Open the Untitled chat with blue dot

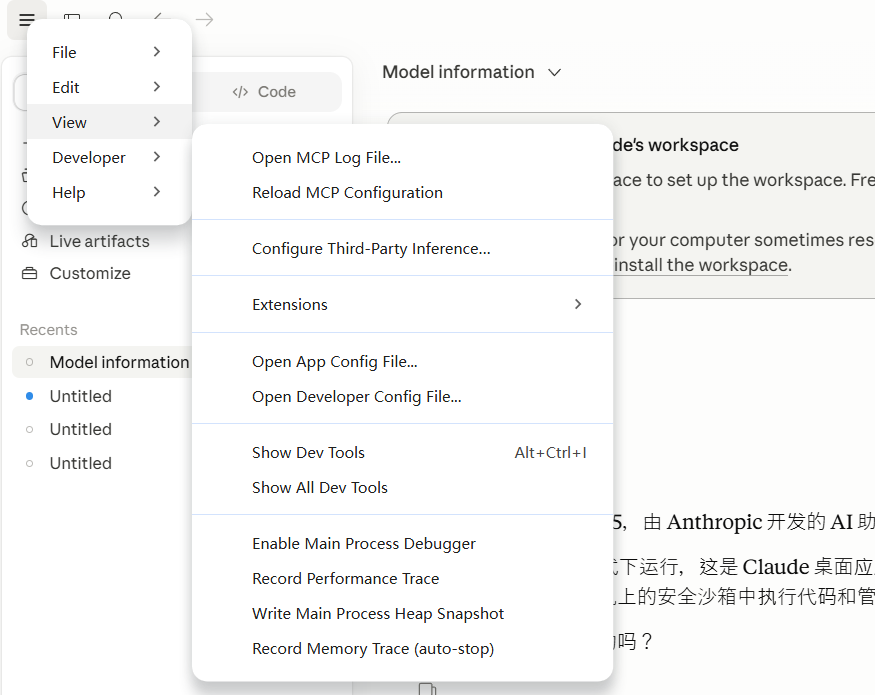(x=80, y=396)
